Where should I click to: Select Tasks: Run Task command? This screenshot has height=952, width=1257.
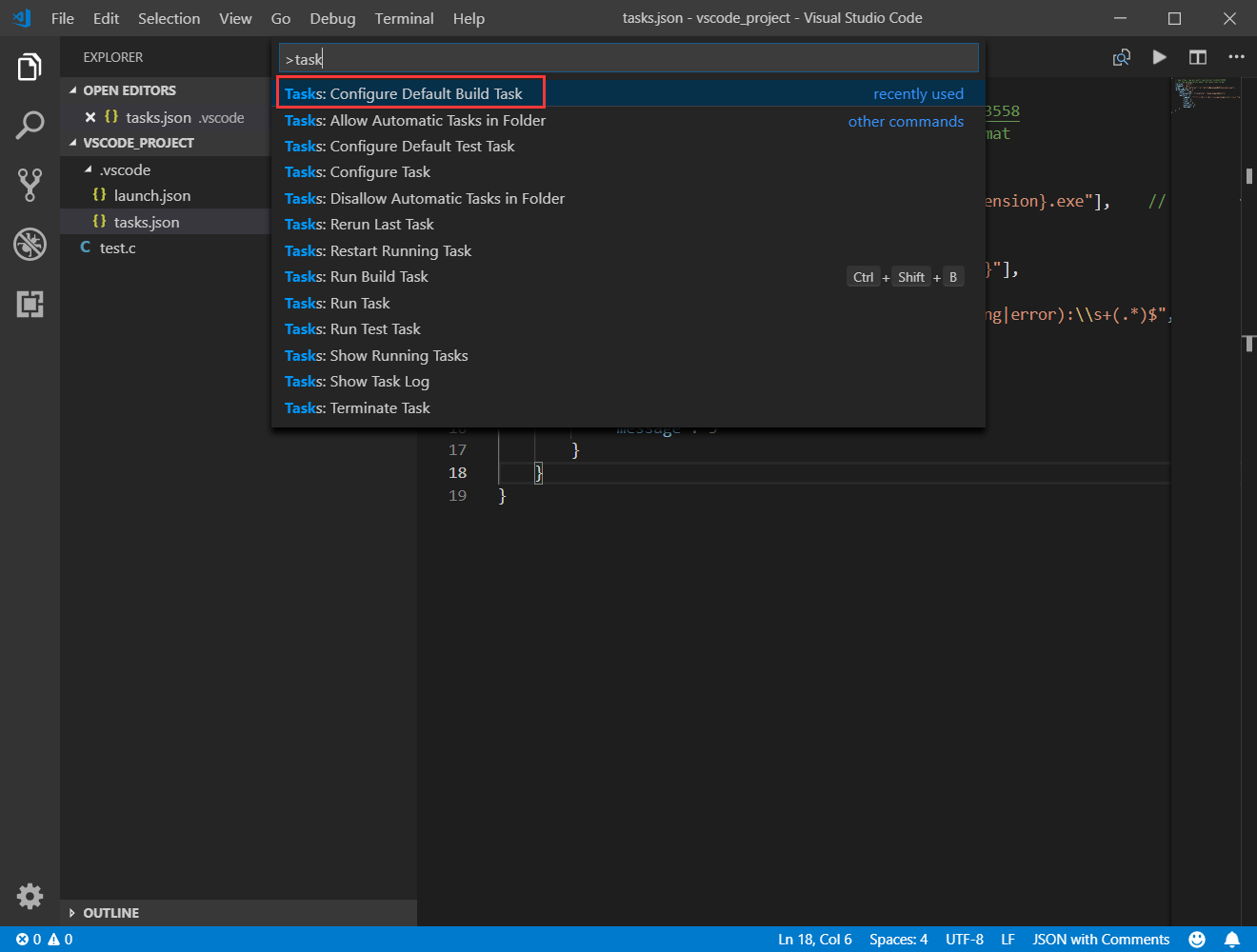(628, 303)
